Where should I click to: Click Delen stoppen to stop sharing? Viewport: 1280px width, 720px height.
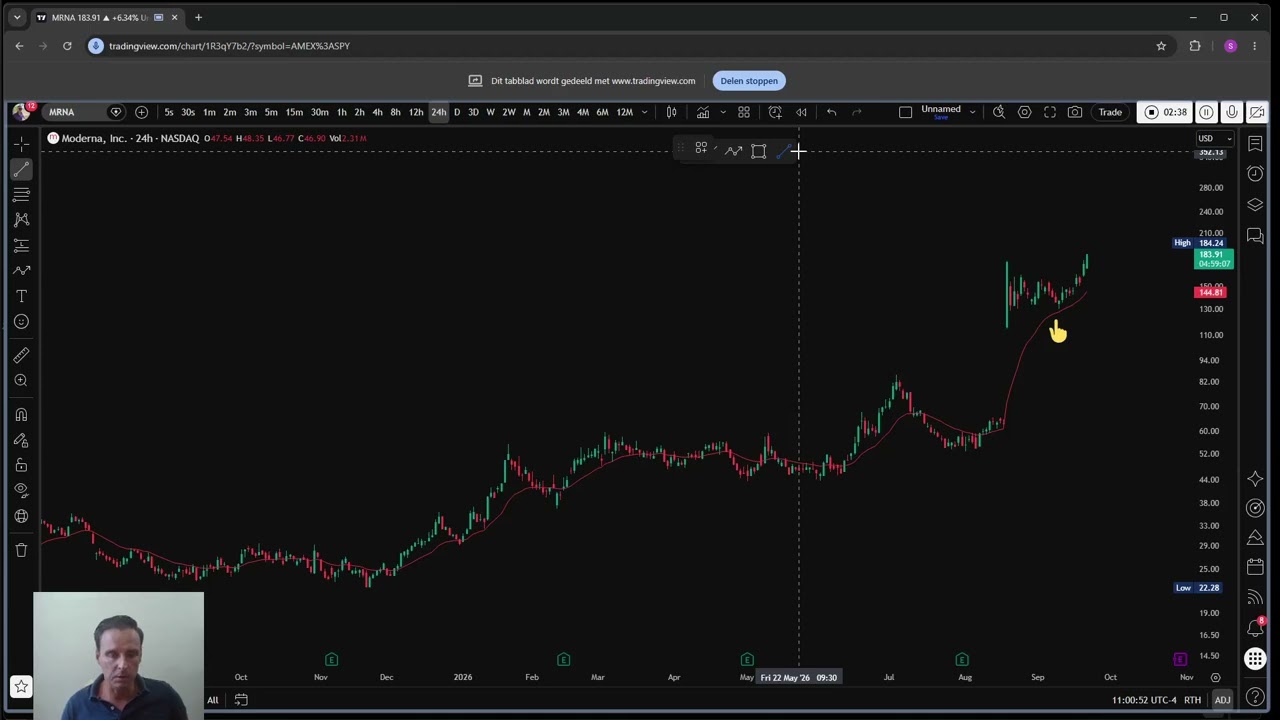pos(749,81)
